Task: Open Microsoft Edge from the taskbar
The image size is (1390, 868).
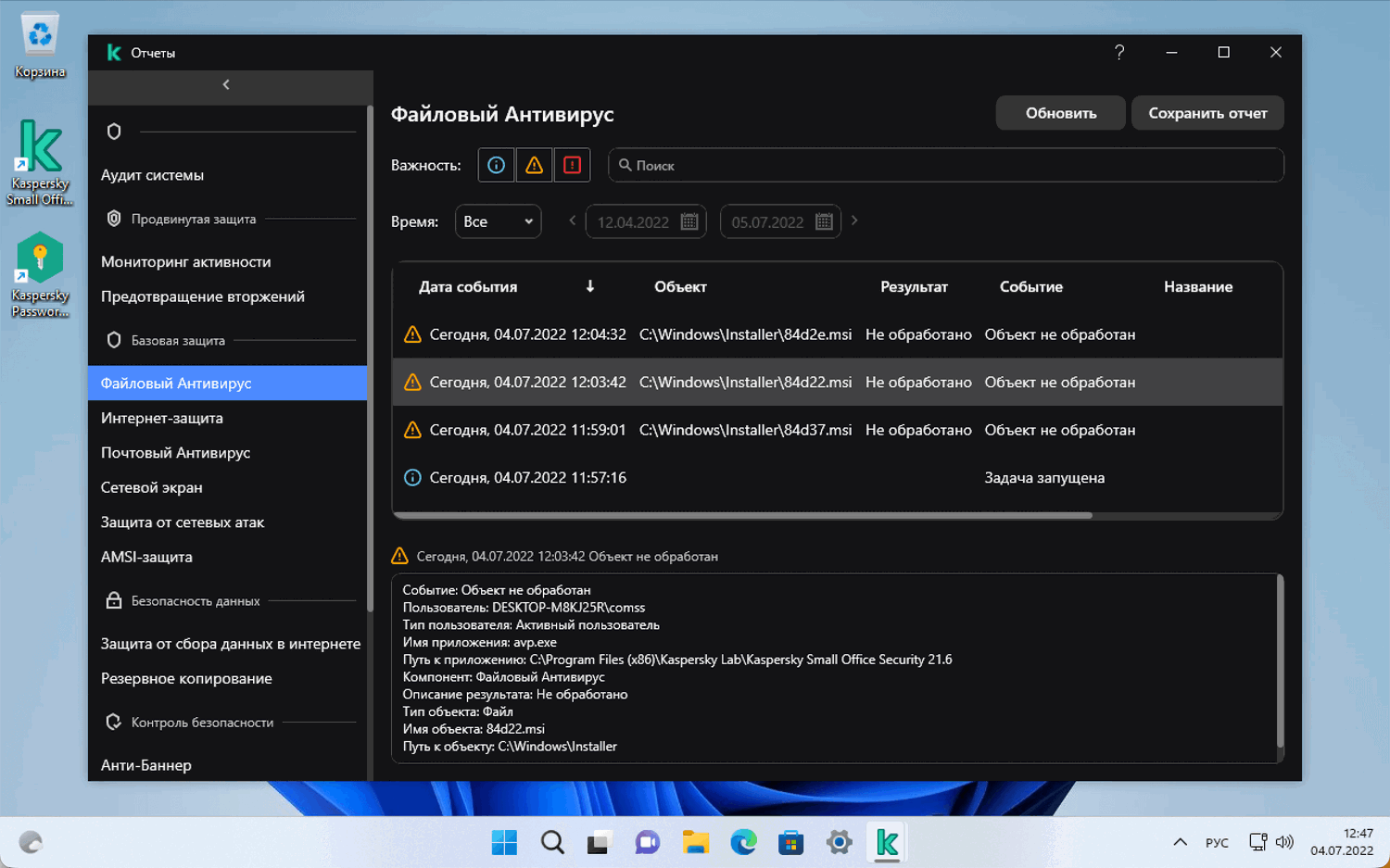Action: [743, 842]
